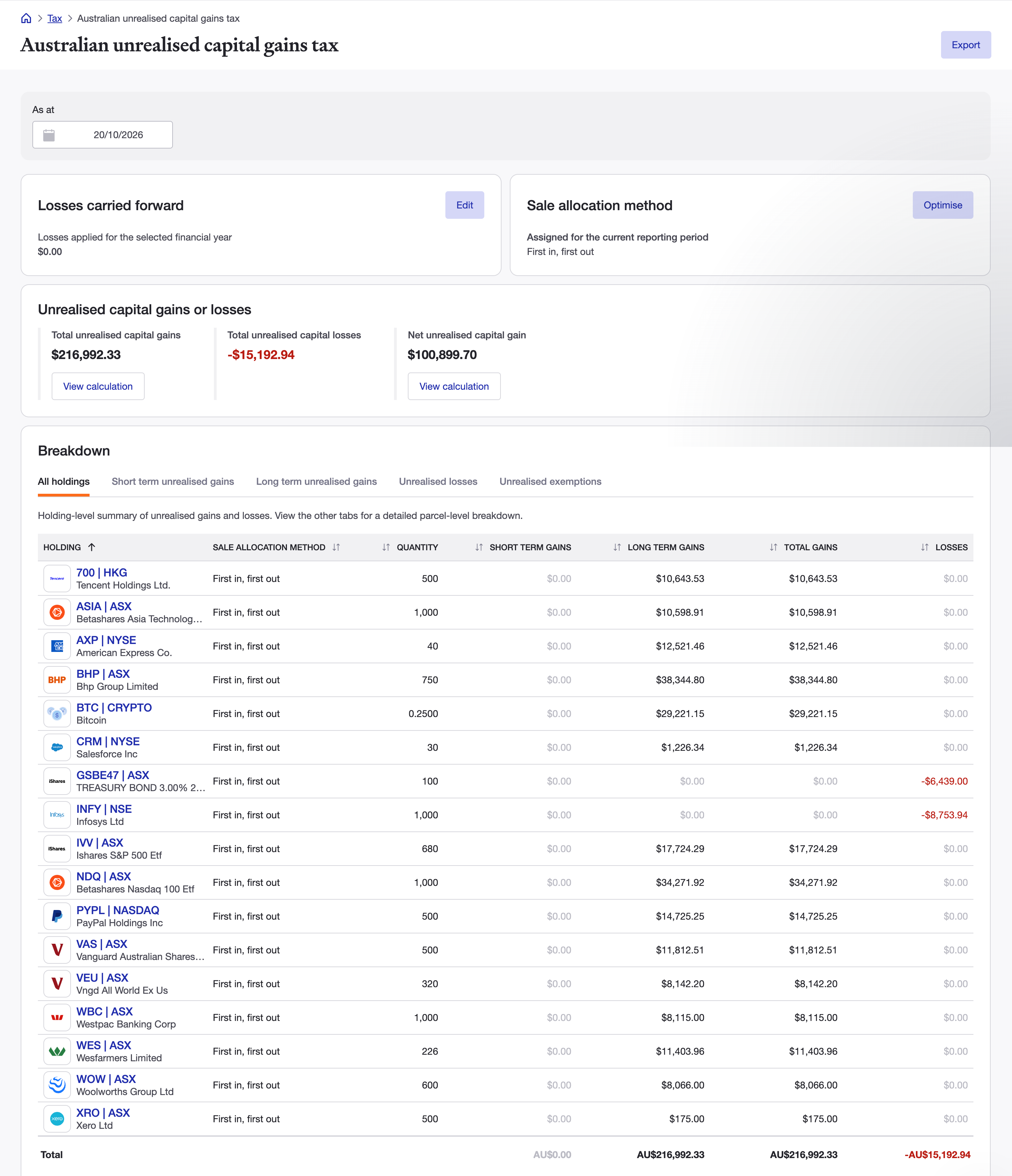Sort by Quantity column arrows

click(x=386, y=547)
